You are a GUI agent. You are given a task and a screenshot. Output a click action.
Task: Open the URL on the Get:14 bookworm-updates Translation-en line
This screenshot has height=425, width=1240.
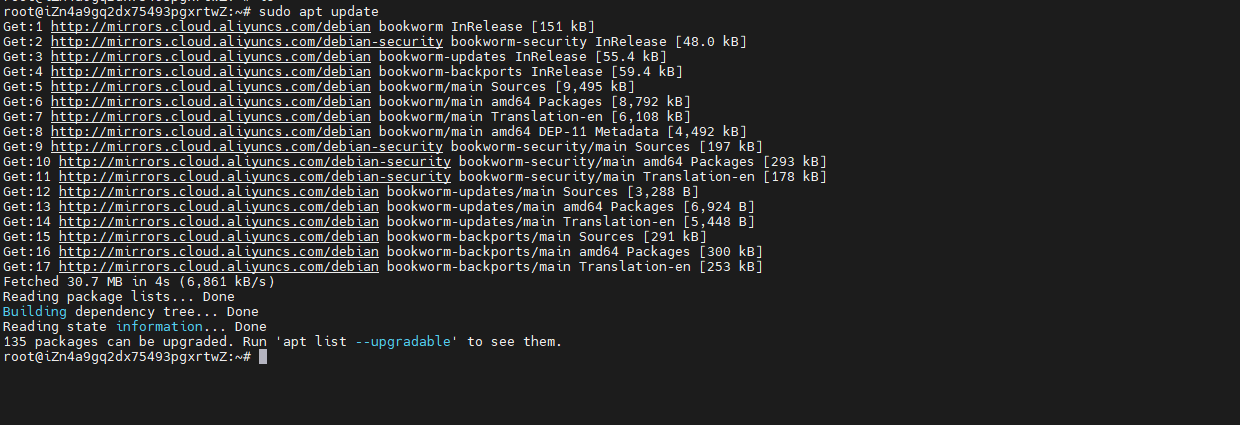(x=218, y=221)
